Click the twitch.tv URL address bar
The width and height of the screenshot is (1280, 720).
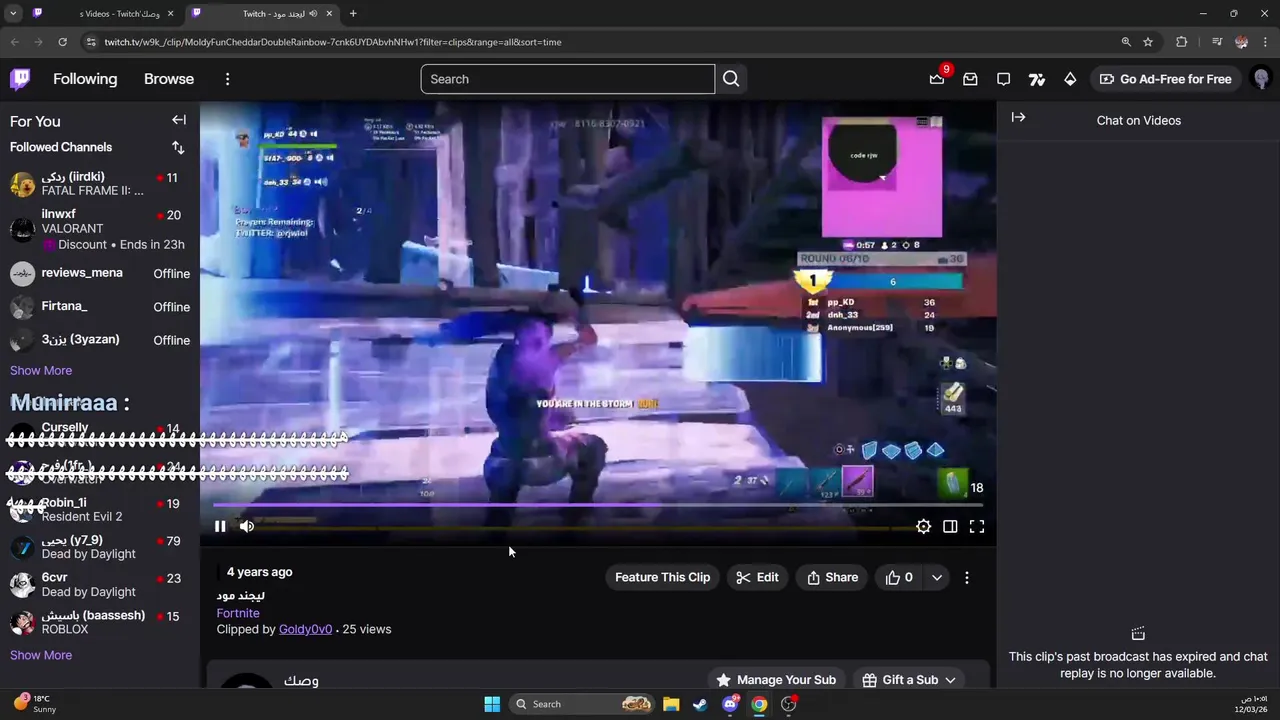point(600,42)
